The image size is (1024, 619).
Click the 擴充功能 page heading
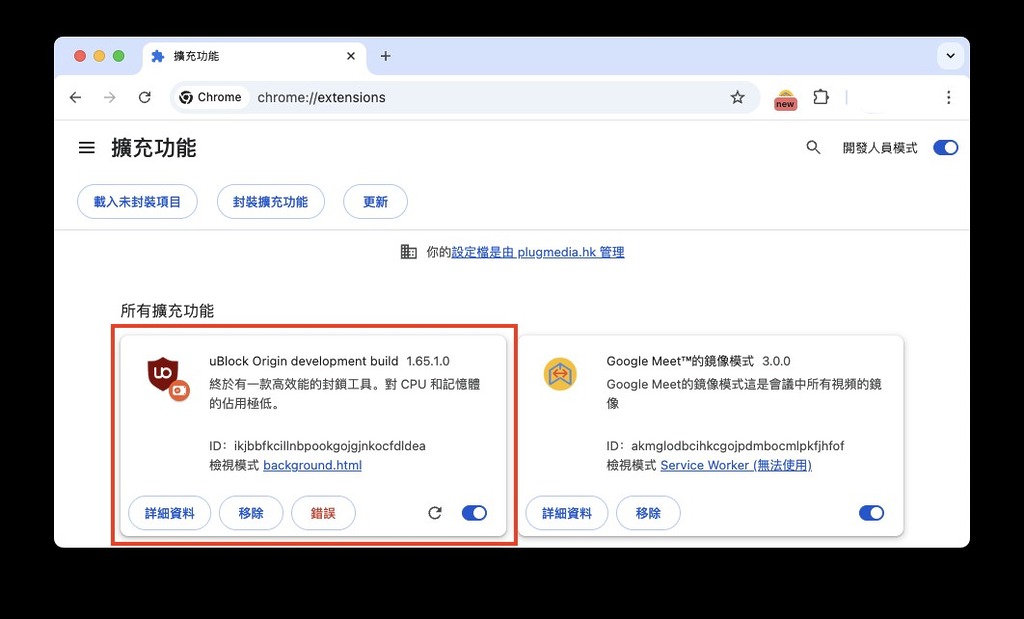(x=153, y=148)
